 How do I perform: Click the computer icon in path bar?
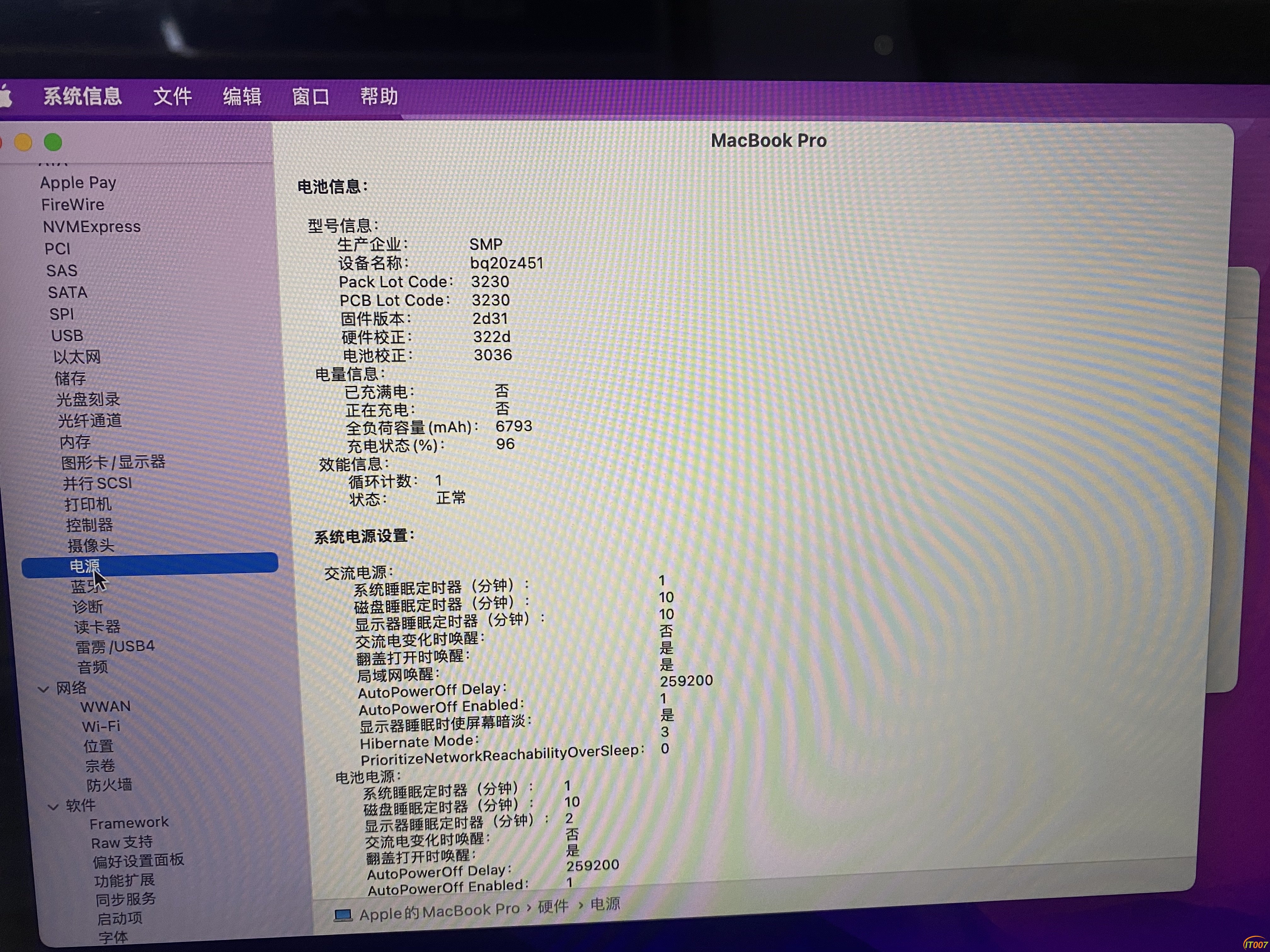tap(343, 915)
